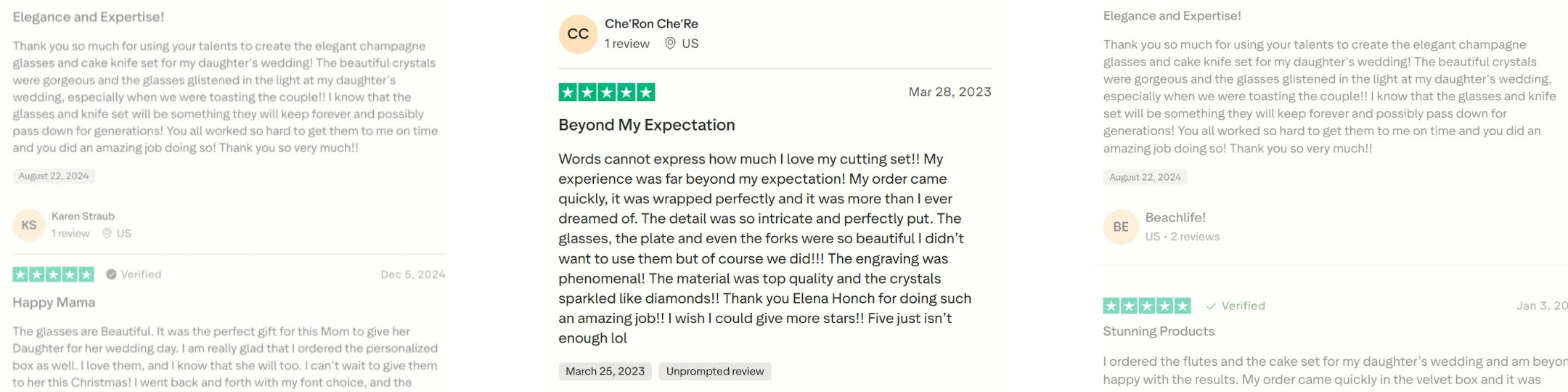This screenshot has width=1568, height=392.
Task: Click the March 25, 2023 date badge
Action: point(605,372)
